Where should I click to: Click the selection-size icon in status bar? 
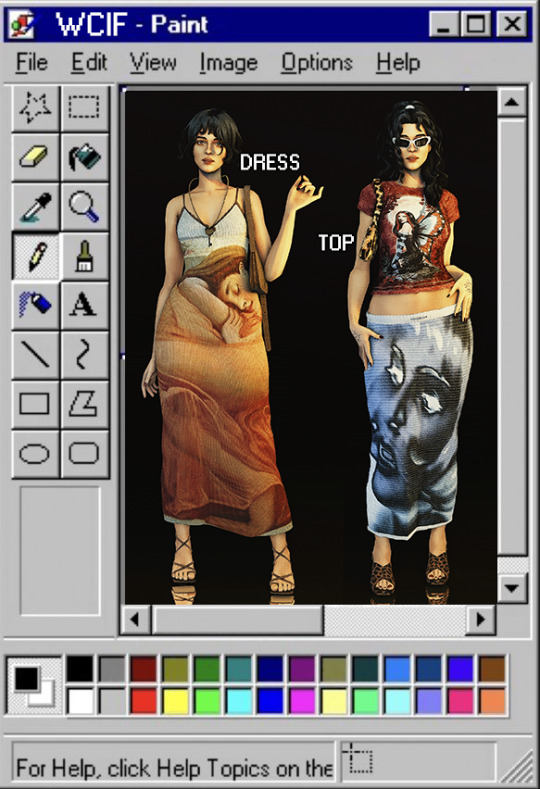pyautogui.click(x=358, y=759)
